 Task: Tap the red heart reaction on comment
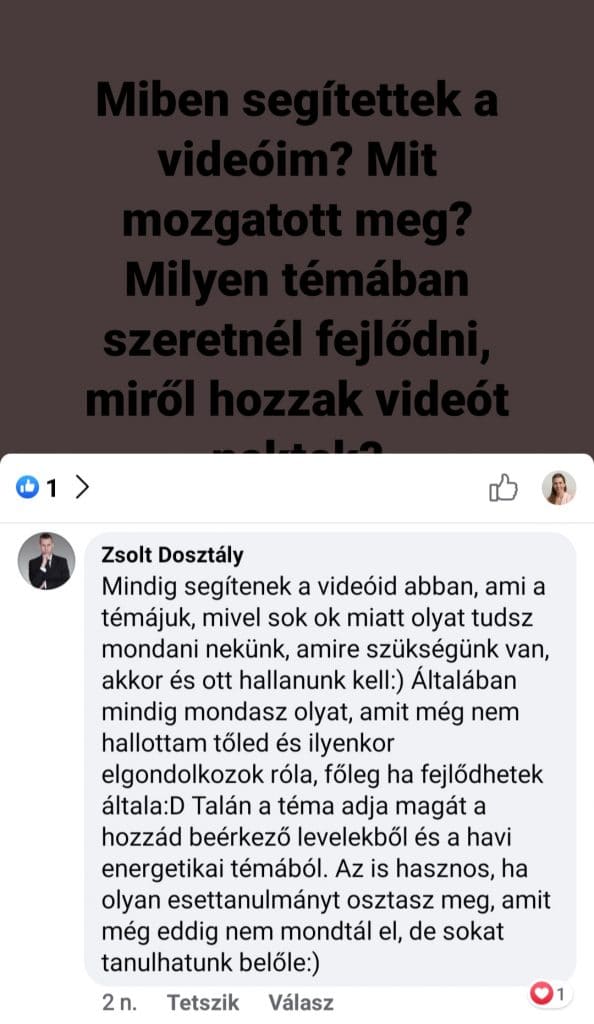point(541,994)
